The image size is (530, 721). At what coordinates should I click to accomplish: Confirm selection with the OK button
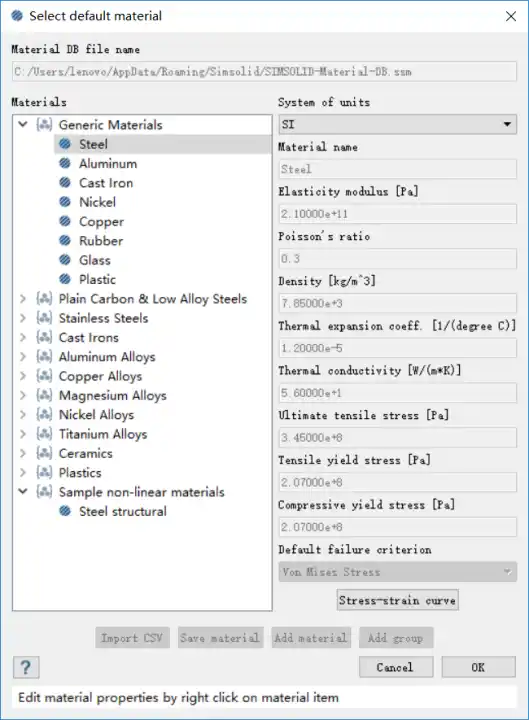pos(479,667)
